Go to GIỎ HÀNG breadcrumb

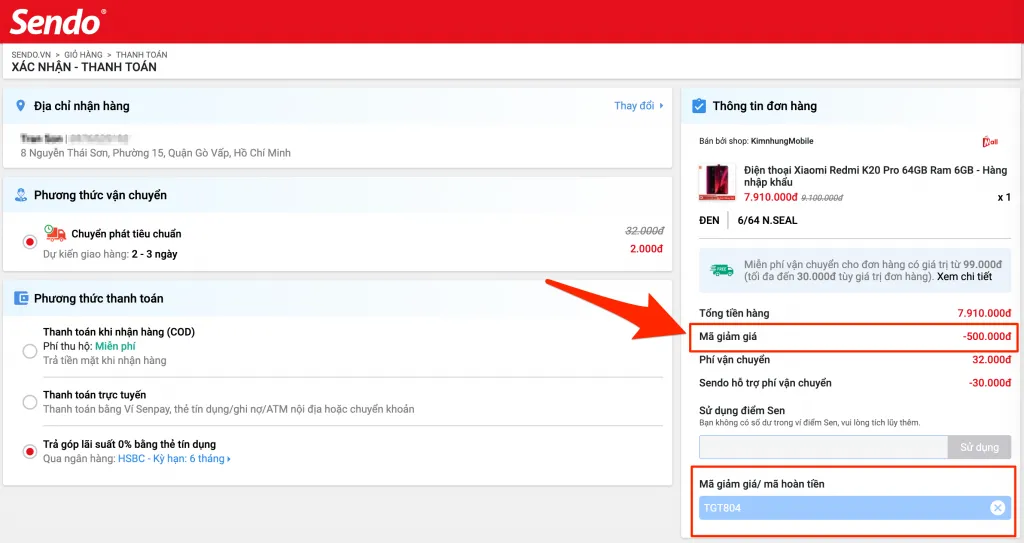click(83, 55)
